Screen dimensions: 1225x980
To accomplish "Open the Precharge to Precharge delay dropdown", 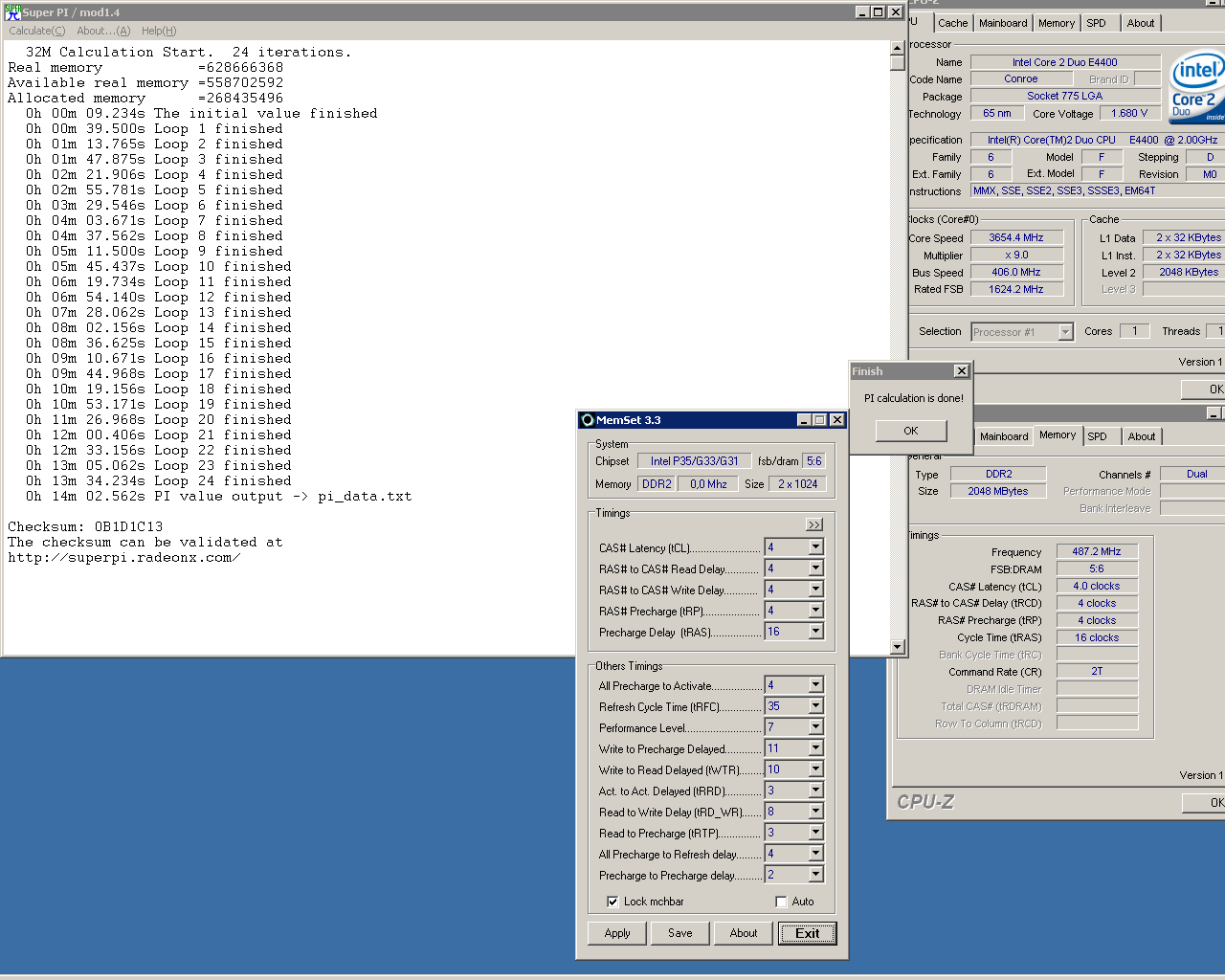I will tap(815, 875).
